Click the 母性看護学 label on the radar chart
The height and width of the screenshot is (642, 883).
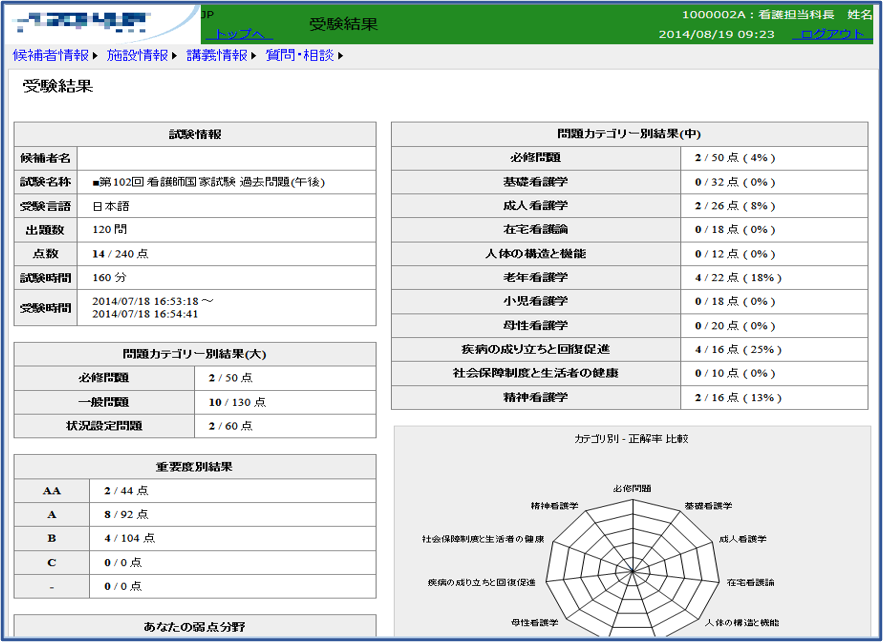534,622
